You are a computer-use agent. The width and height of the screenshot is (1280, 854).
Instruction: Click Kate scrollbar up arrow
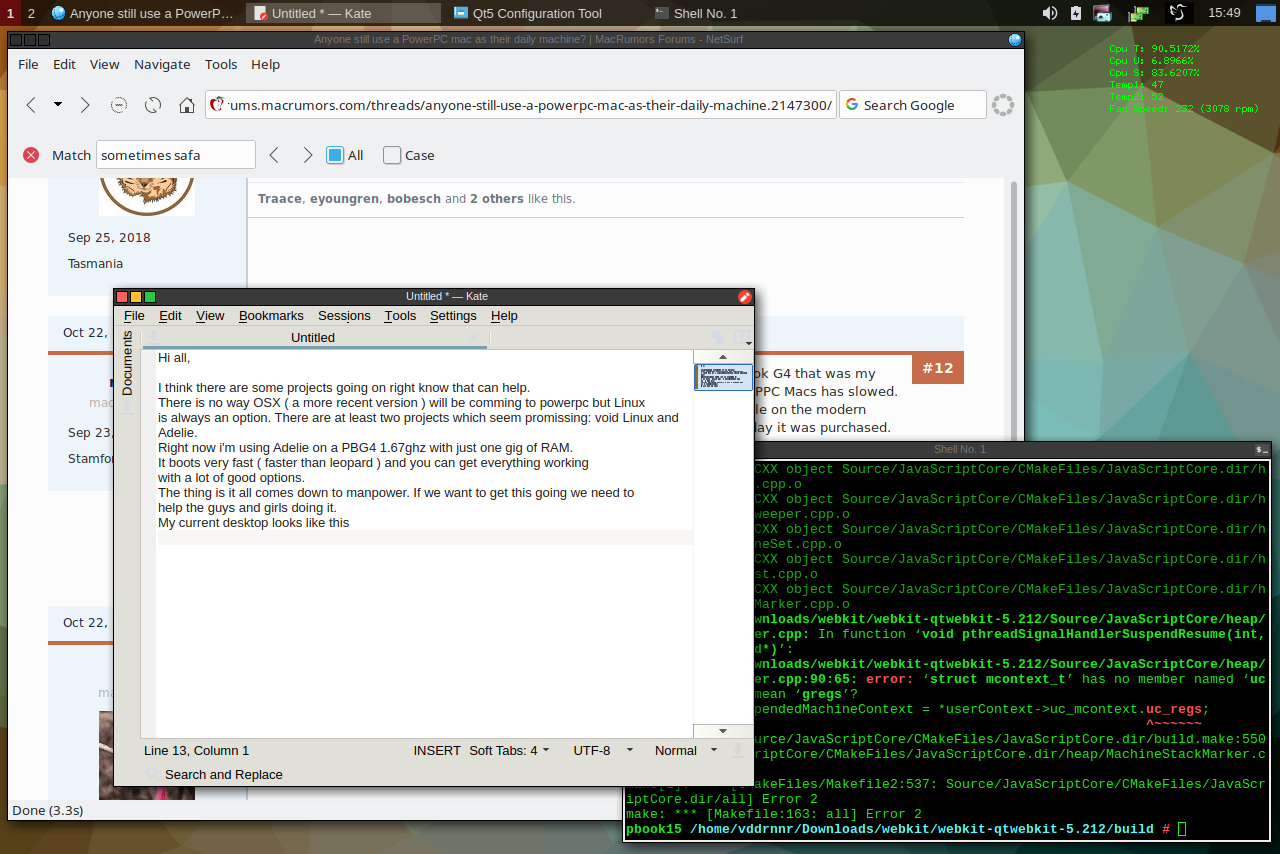[x=723, y=356]
